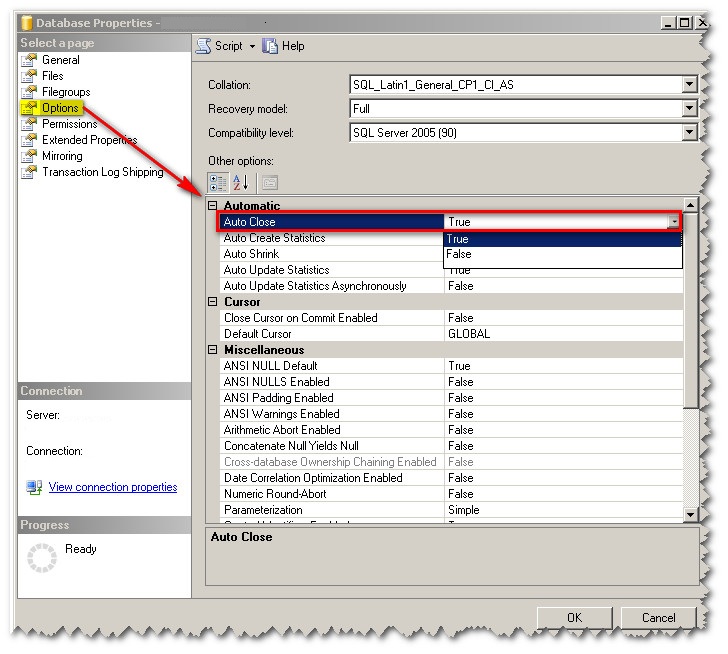This screenshot has height=654, width=728.
Task: Select the ANSI NULL Default row
Action: (451, 366)
